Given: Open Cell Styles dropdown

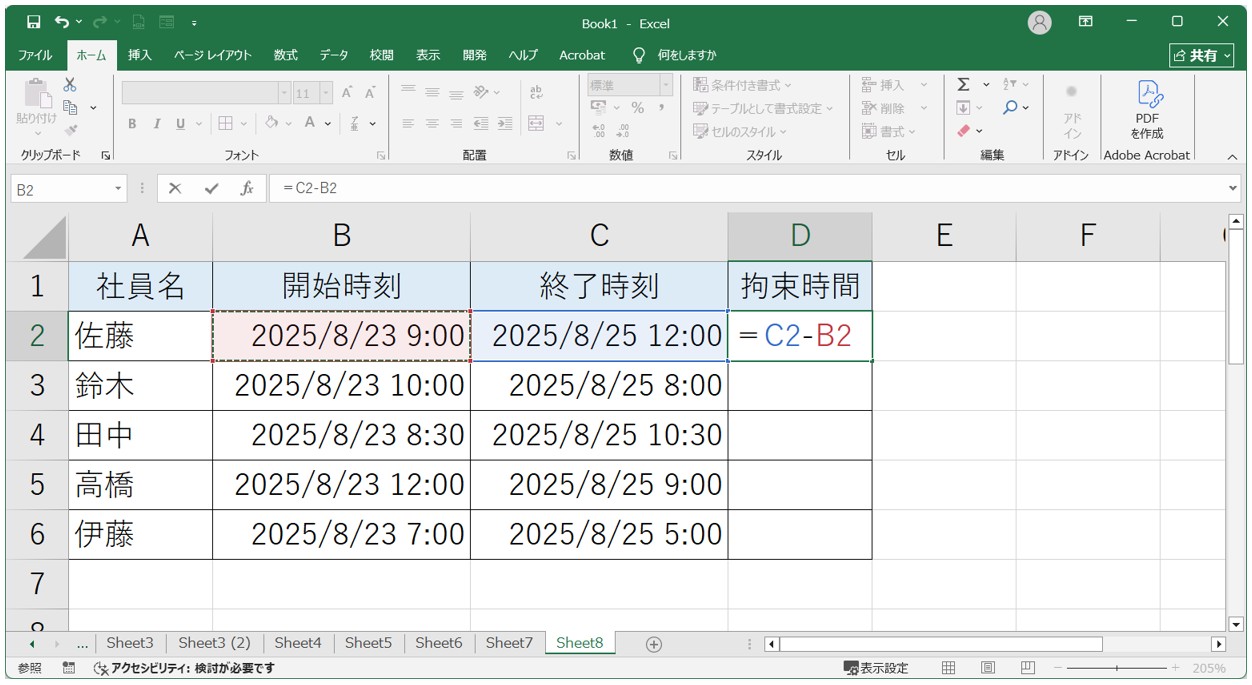Looking at the screenshot, I should pos(740,131).
